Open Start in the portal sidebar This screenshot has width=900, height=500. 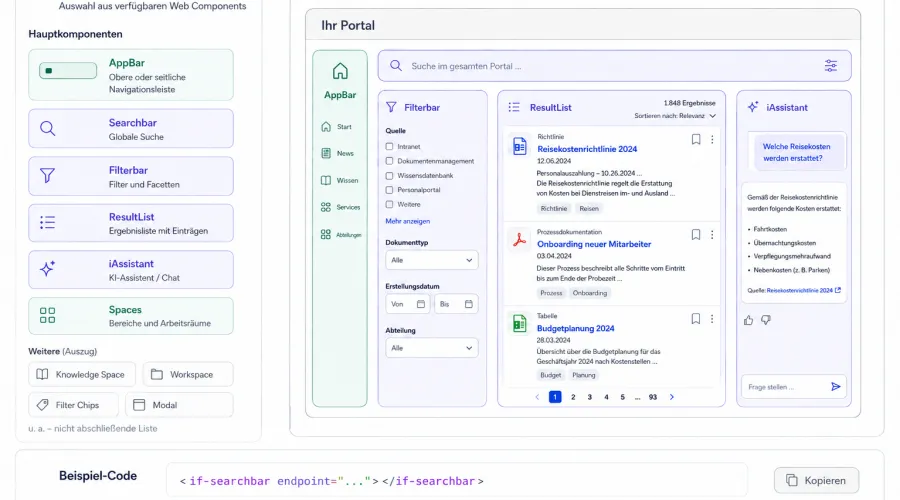337,127
